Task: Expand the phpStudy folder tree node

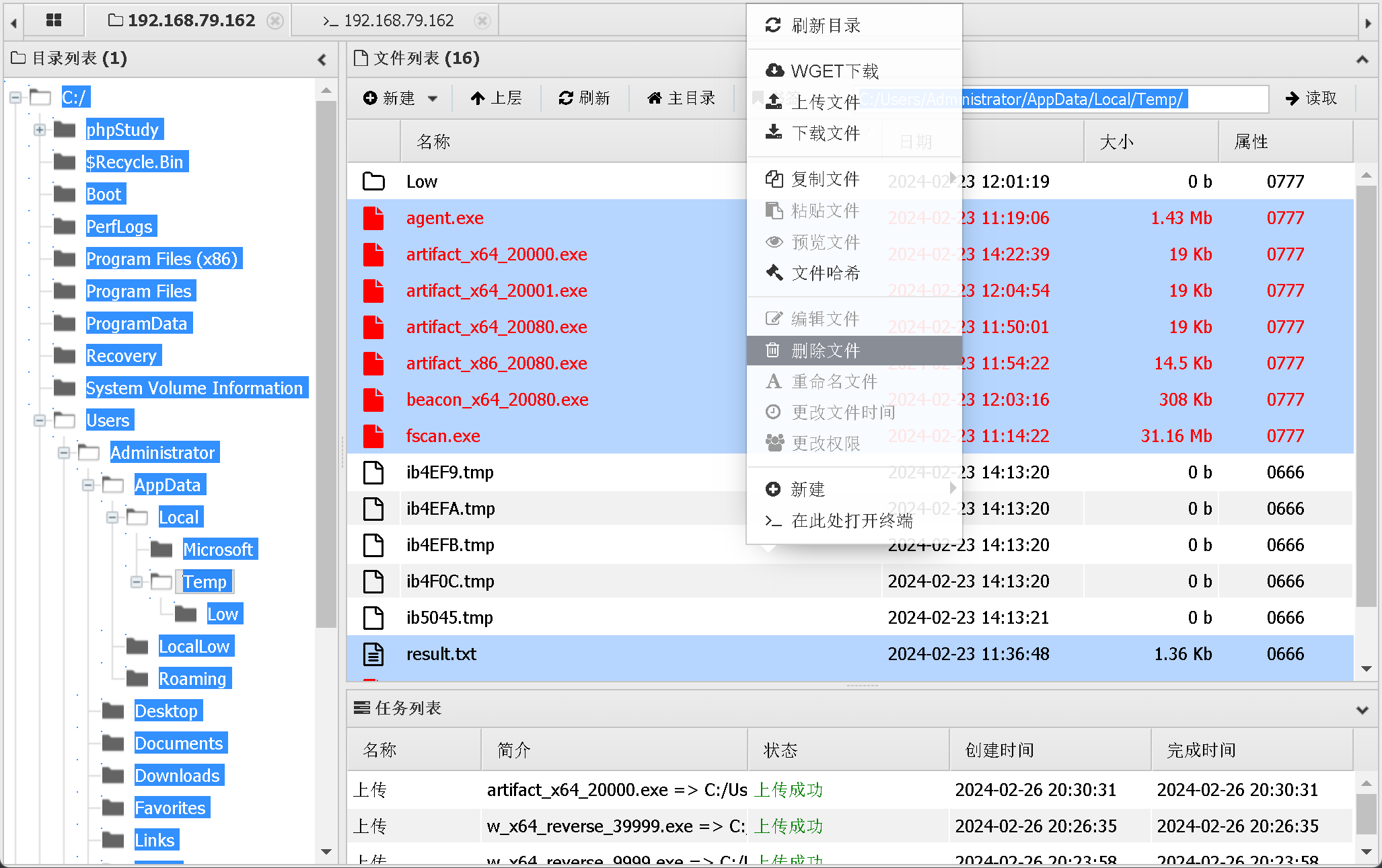Action: coord(40,130)
